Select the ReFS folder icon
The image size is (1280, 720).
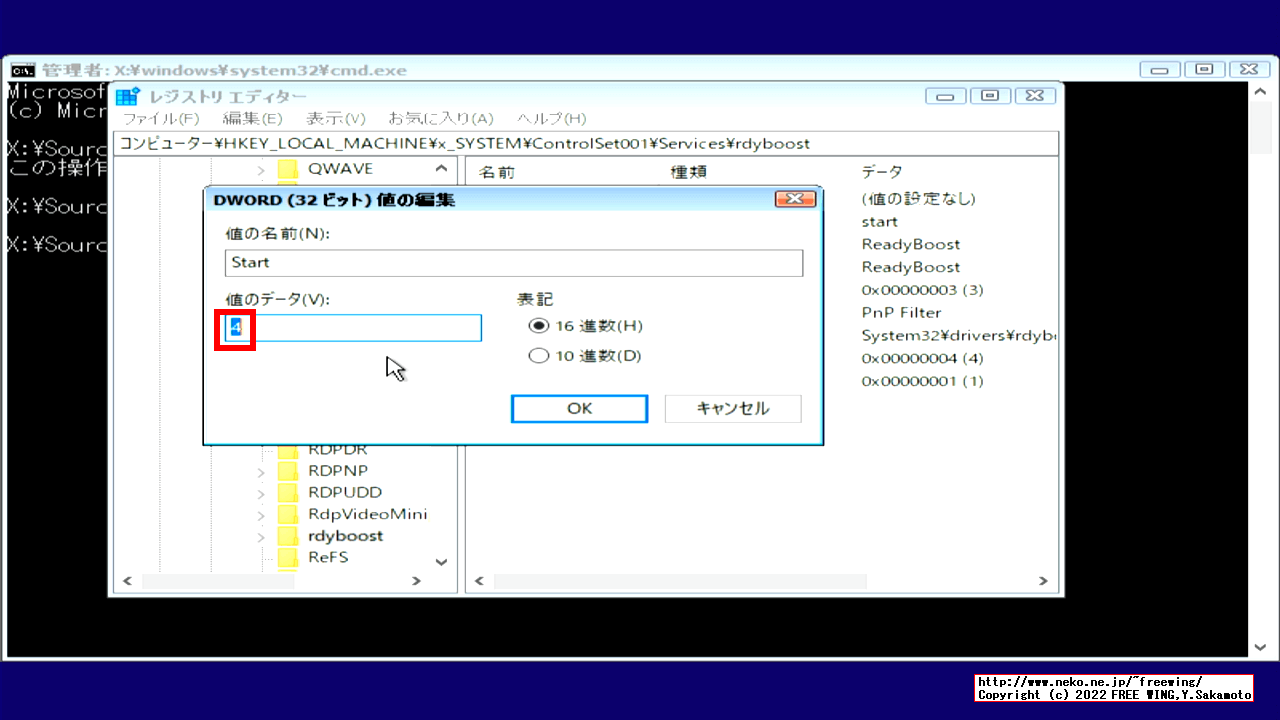[288, 557]
